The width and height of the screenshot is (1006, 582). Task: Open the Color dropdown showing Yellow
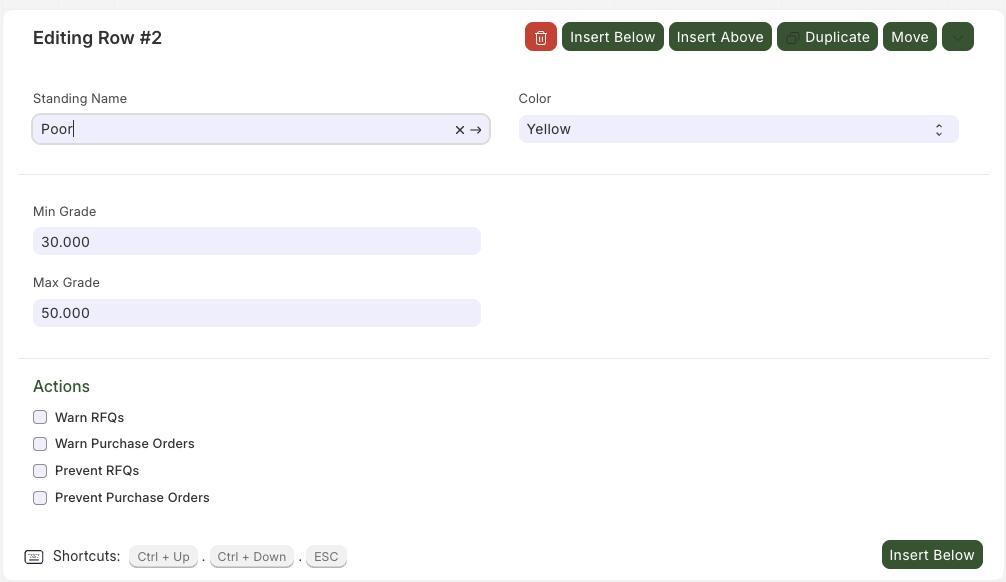738,130
